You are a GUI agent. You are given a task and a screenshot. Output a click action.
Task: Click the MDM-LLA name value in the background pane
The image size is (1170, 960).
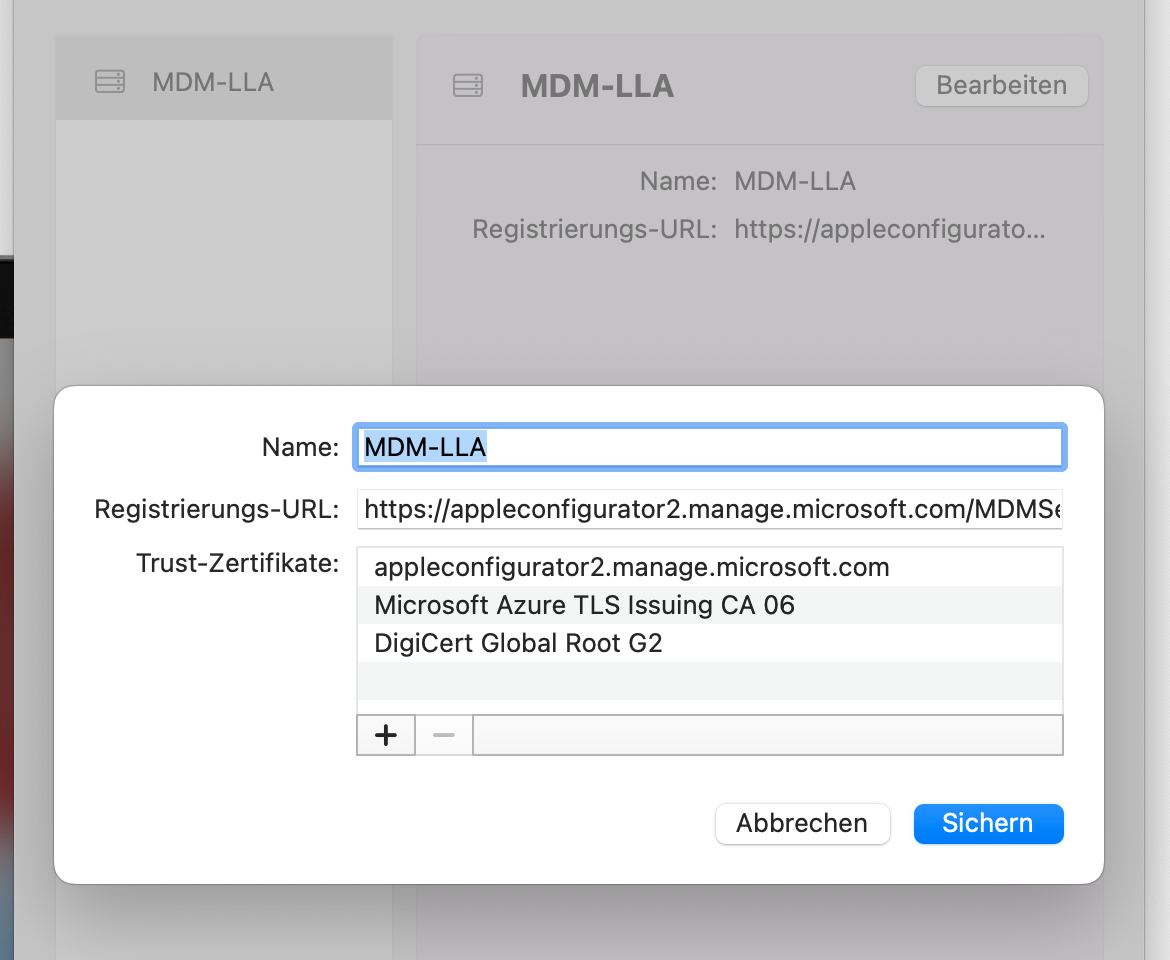[x=795, y=182]
